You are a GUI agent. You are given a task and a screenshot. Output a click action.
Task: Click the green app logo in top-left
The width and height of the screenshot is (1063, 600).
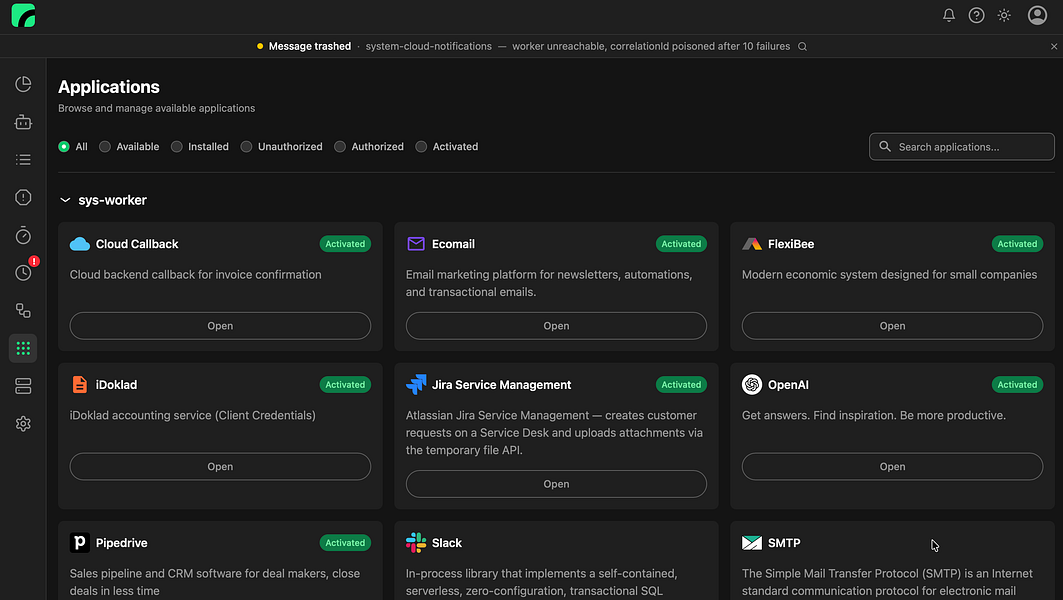[x=23, y=15]
